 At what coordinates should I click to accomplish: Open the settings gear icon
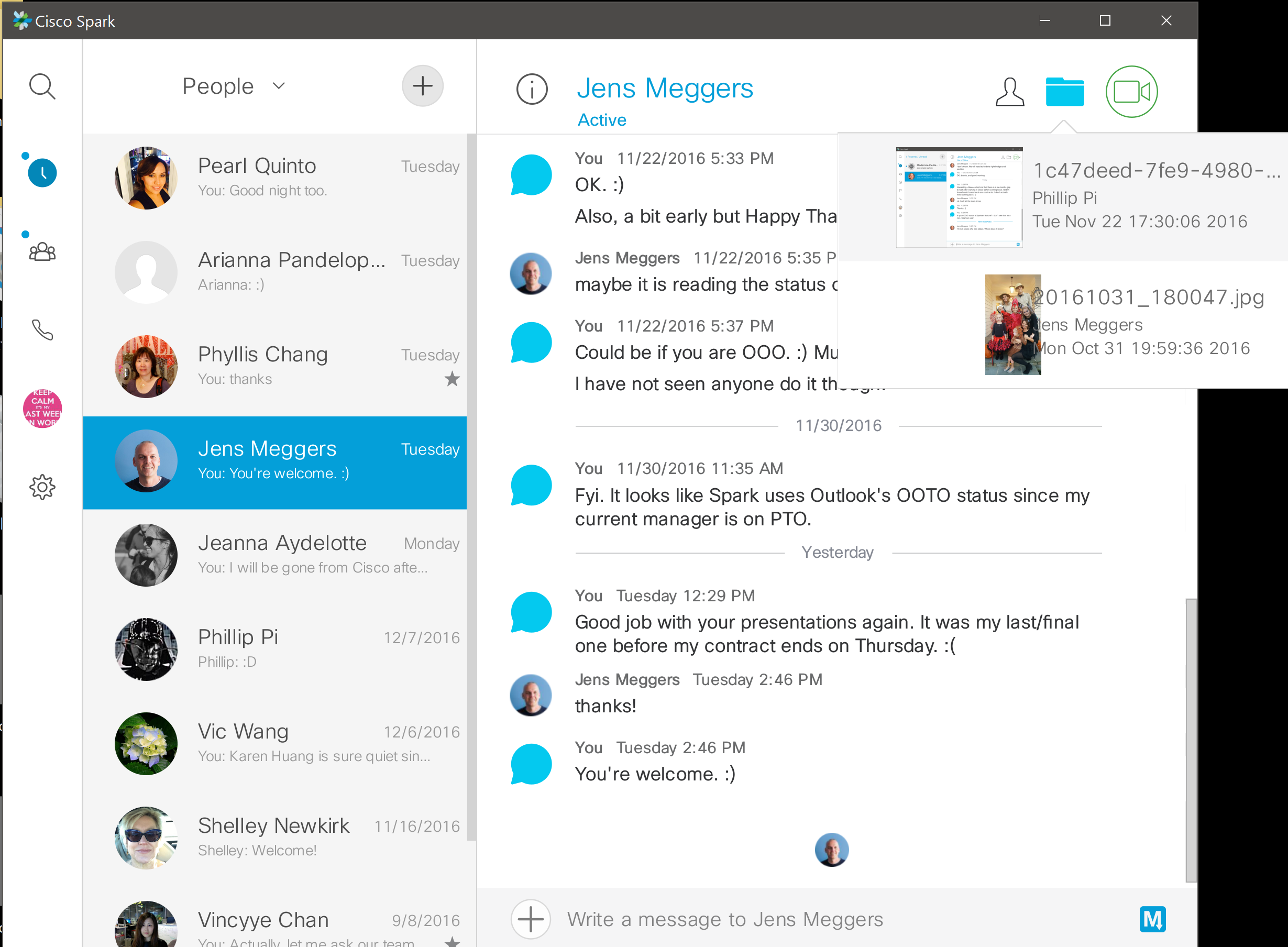pyautogui.click(x=42, y=487)
